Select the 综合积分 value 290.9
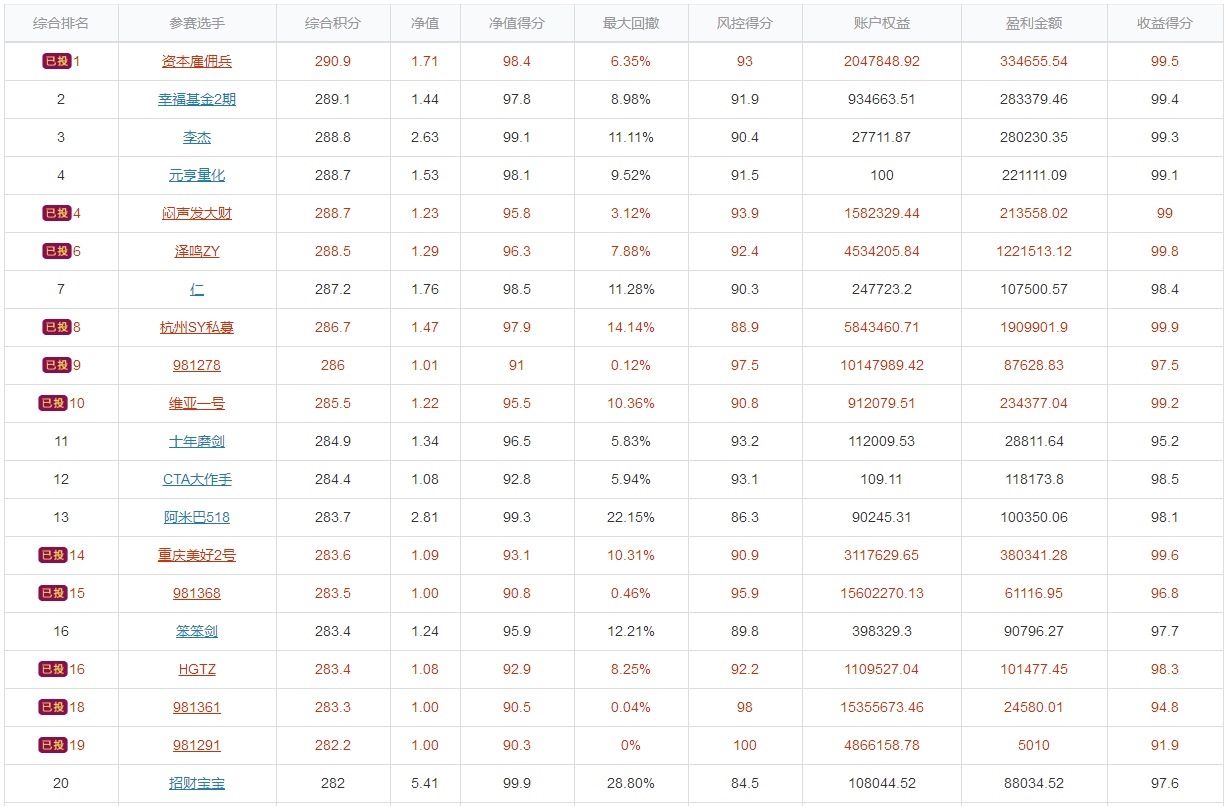Viewport: 1228px width, 806px height. point(333,61)
